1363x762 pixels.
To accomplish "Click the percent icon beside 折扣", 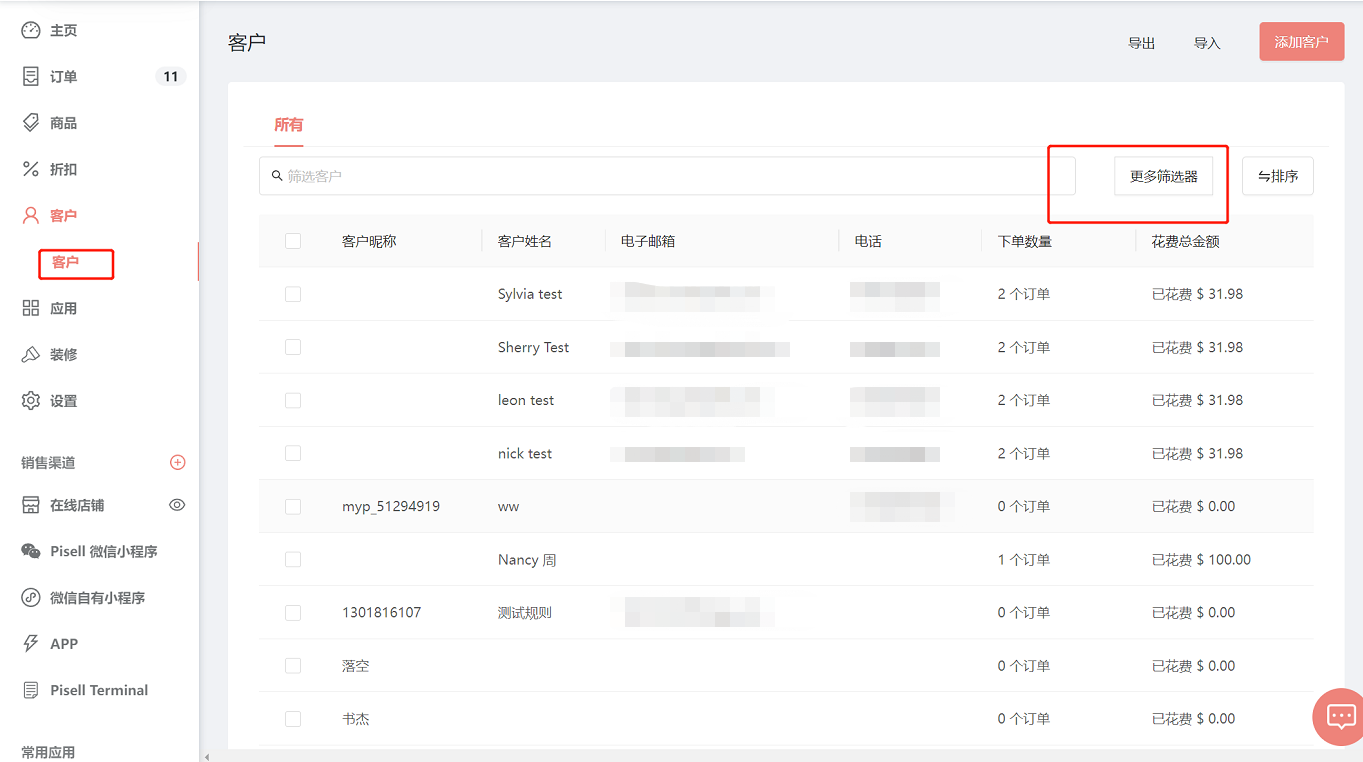I will coord(31,169).
